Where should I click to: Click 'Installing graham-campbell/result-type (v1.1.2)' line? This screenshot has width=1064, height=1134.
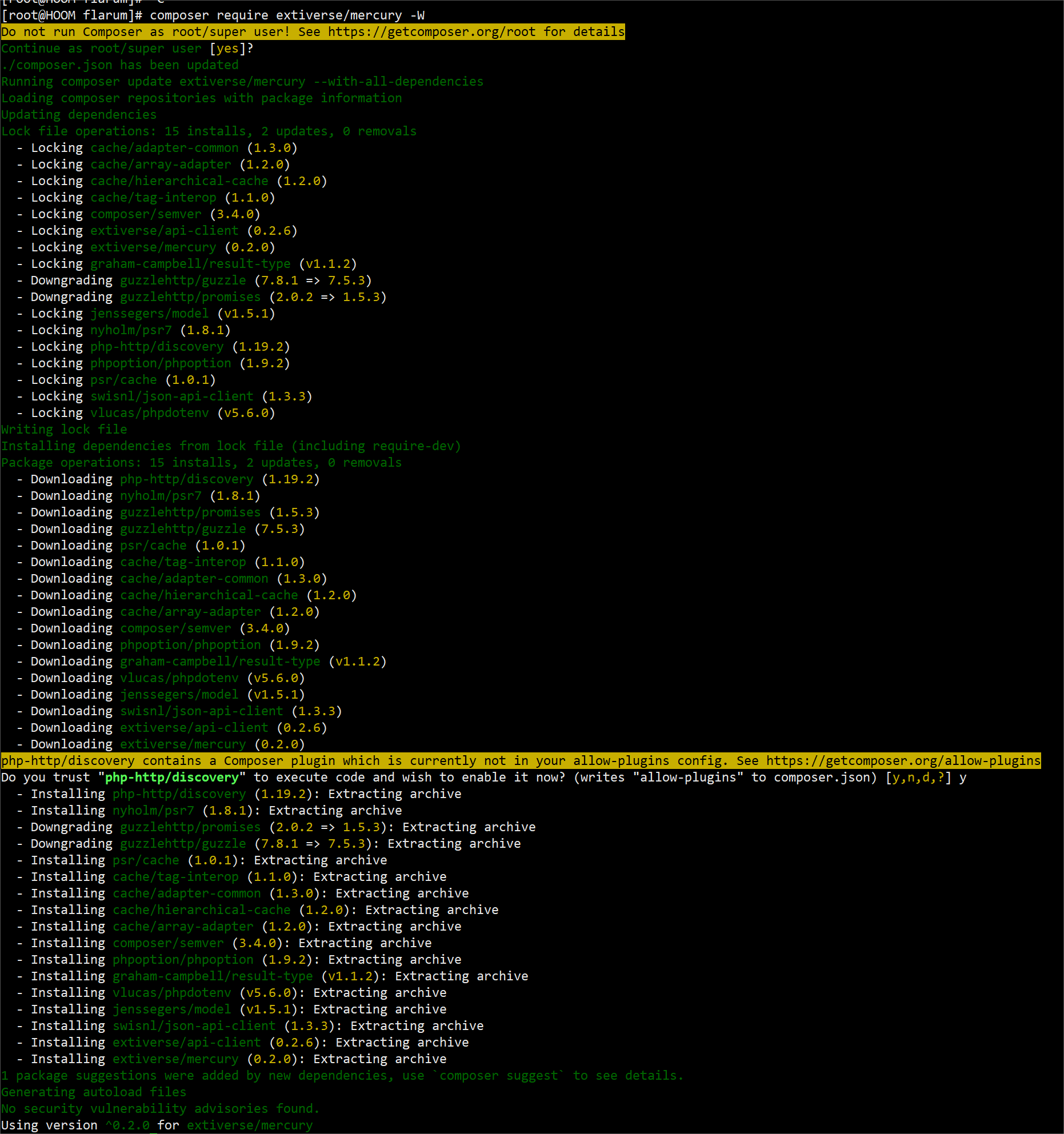(x=273, y=976)
